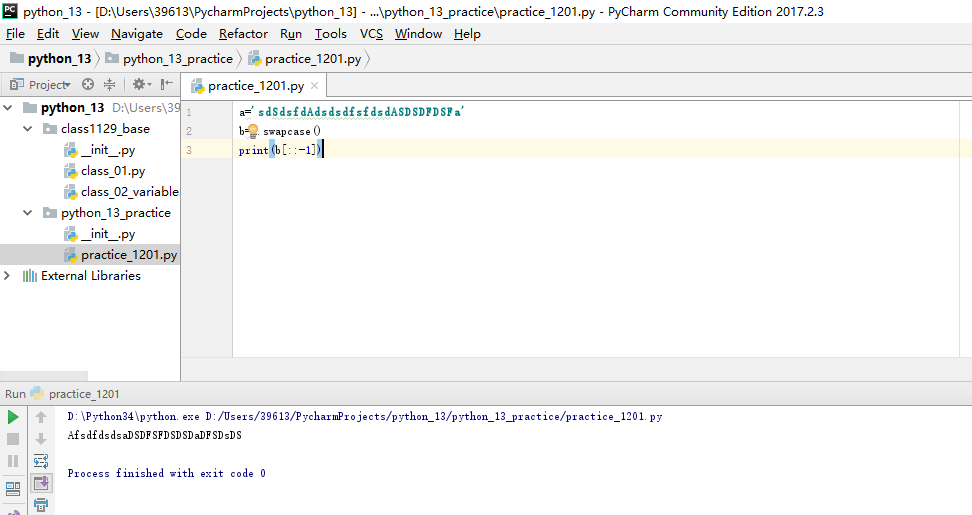Collapse the python_13_practice folder
972x515 pixels.
coord(29,213)
